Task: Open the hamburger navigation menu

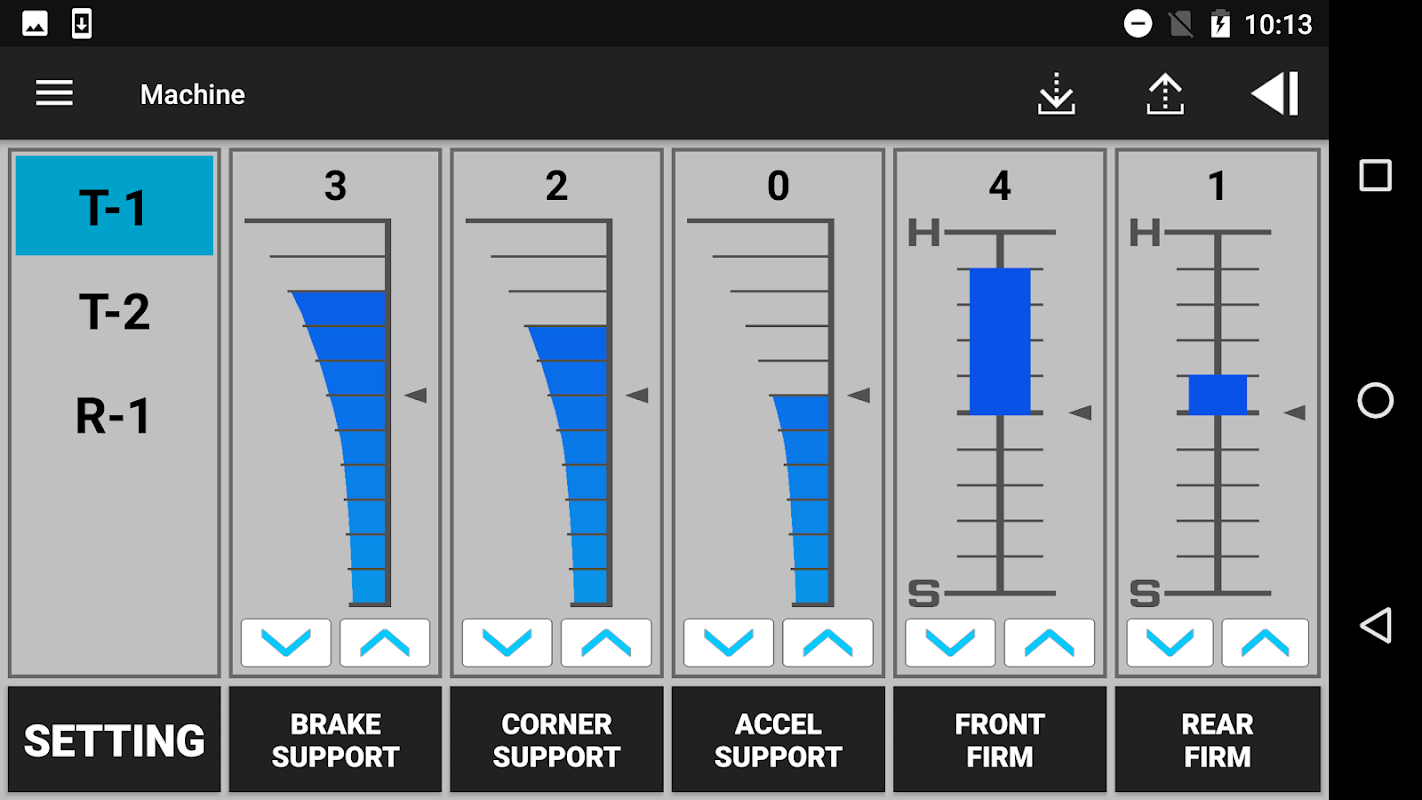Action: click(x=54, y=94)
